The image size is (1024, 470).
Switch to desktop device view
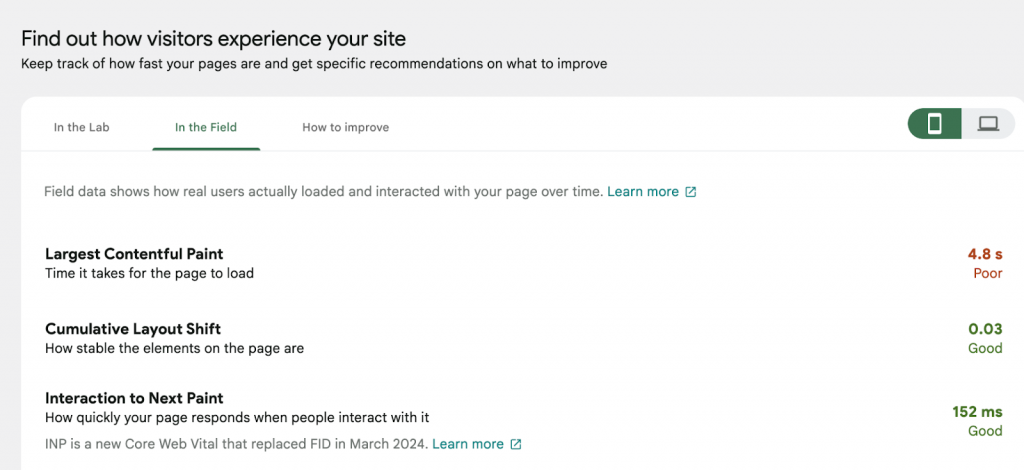[x=988, y=124]
